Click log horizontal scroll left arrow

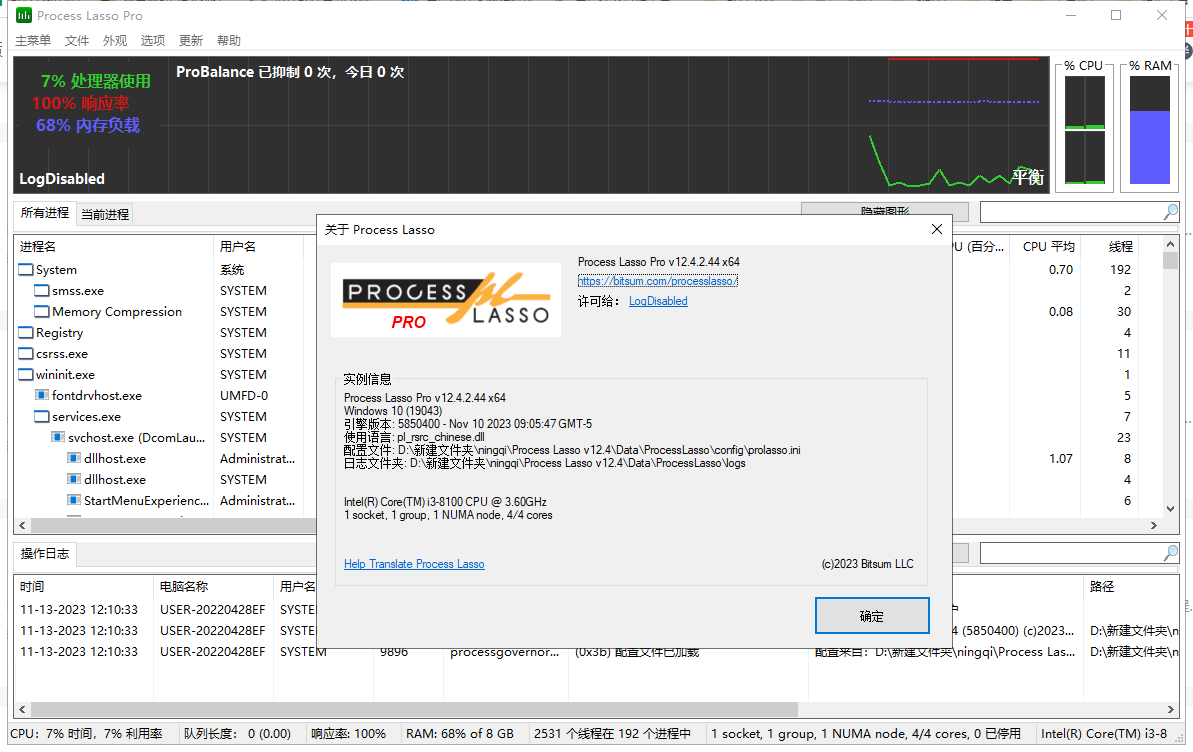22,709
